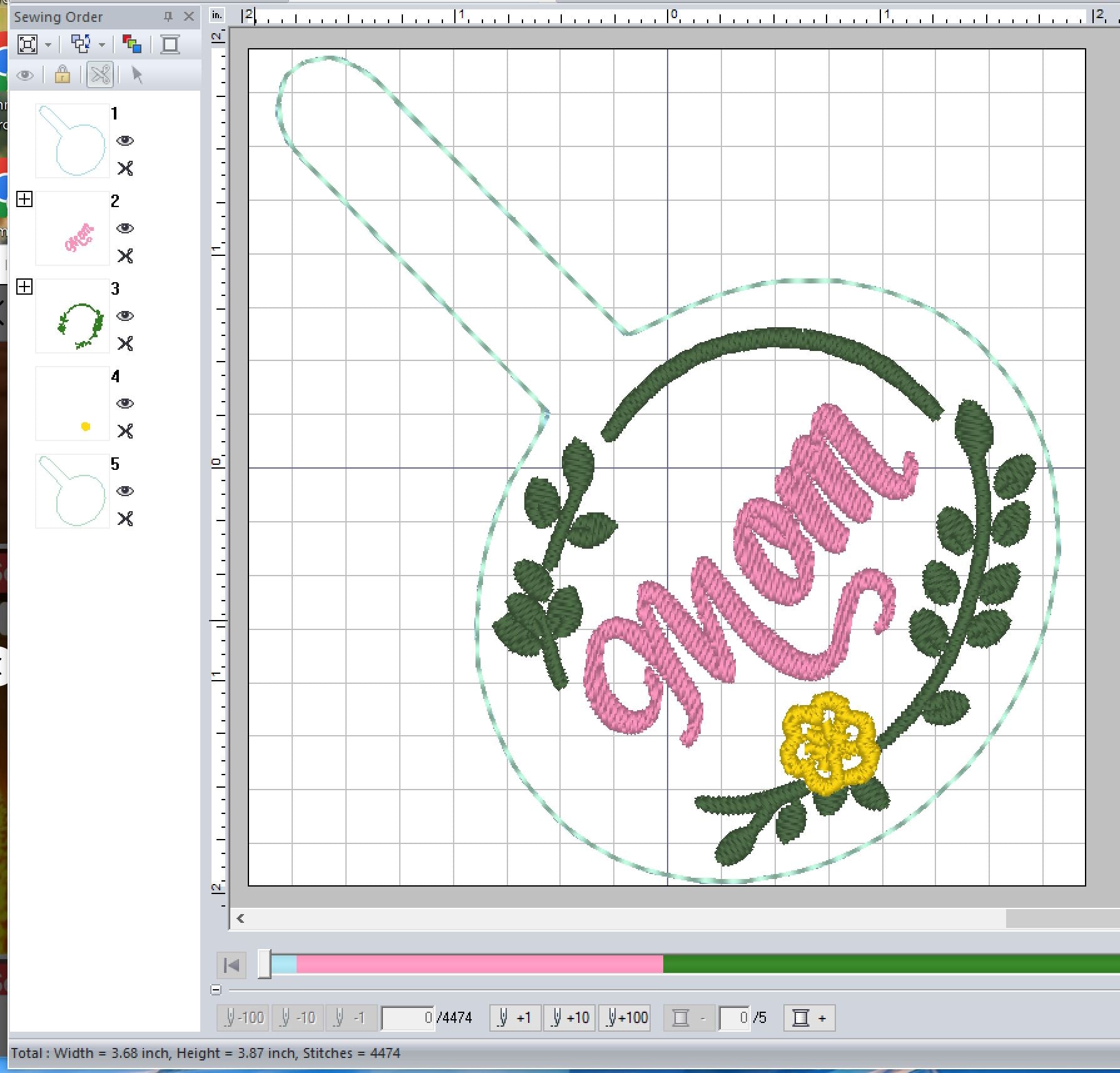Click the scissors icon for item 4
The image size is (1120, 1073).
point(125,431)
